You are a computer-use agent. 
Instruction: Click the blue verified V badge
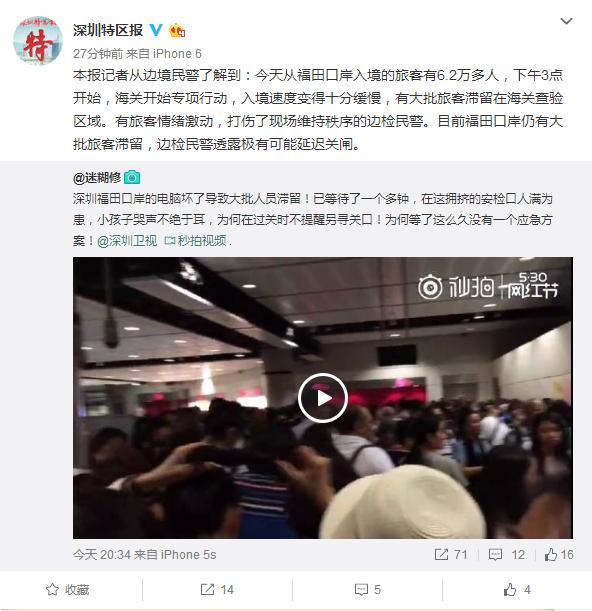156,30
